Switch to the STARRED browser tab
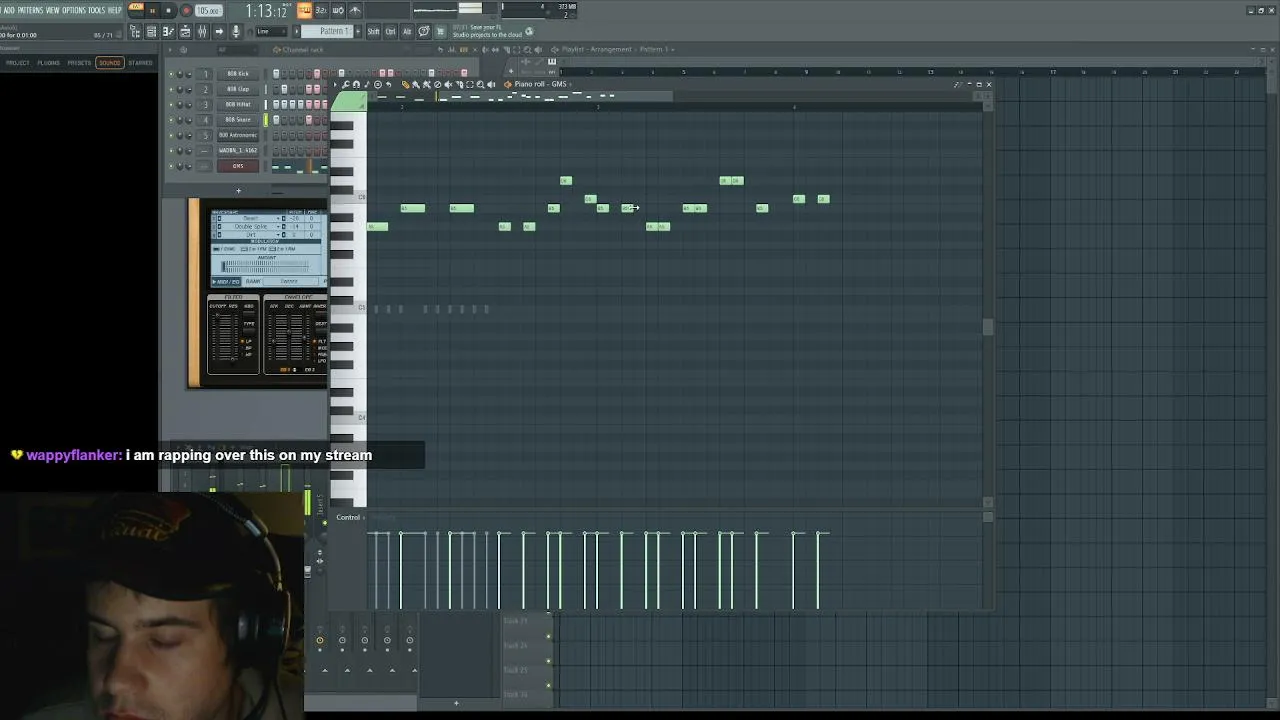 pos(140,63)
